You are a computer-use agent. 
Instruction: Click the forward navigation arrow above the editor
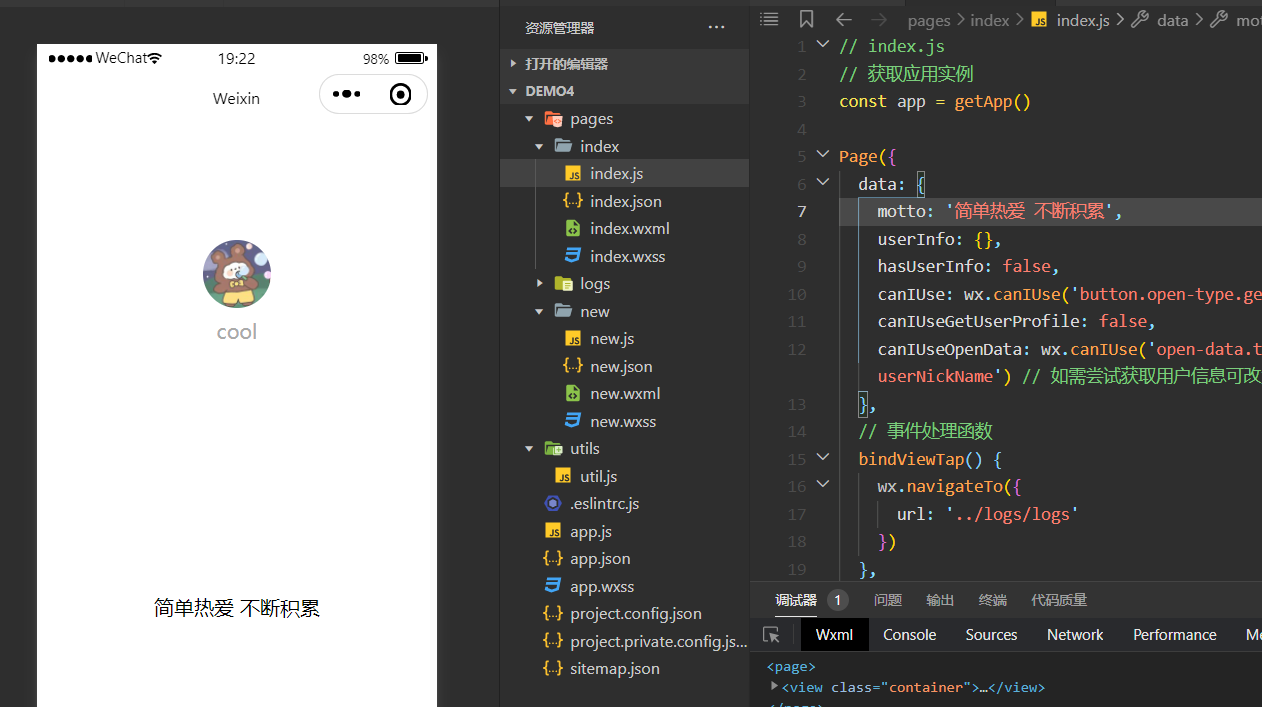coord(879,19)
